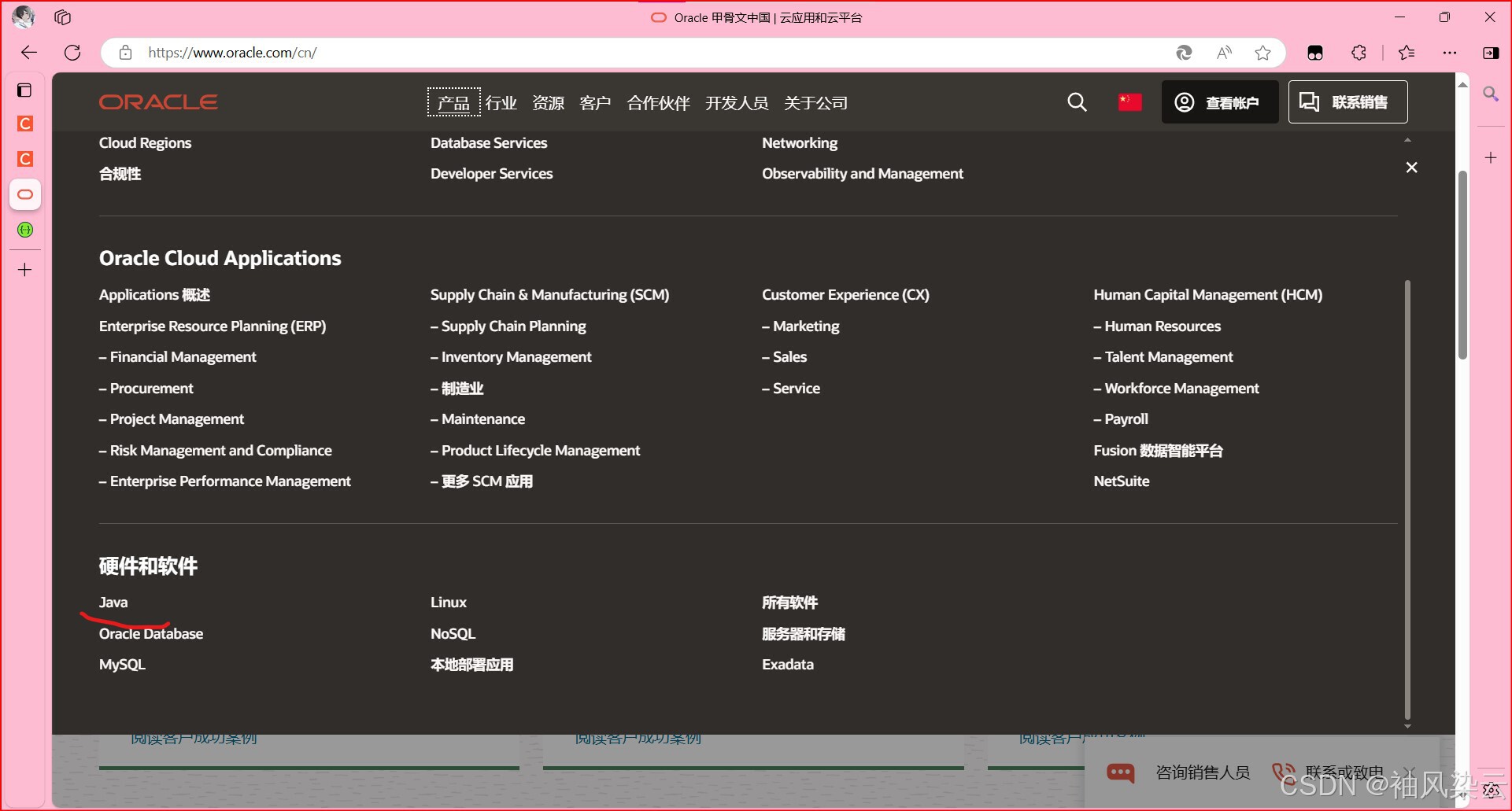Click the Edge sidebar add plus icon

point(1491,158)
